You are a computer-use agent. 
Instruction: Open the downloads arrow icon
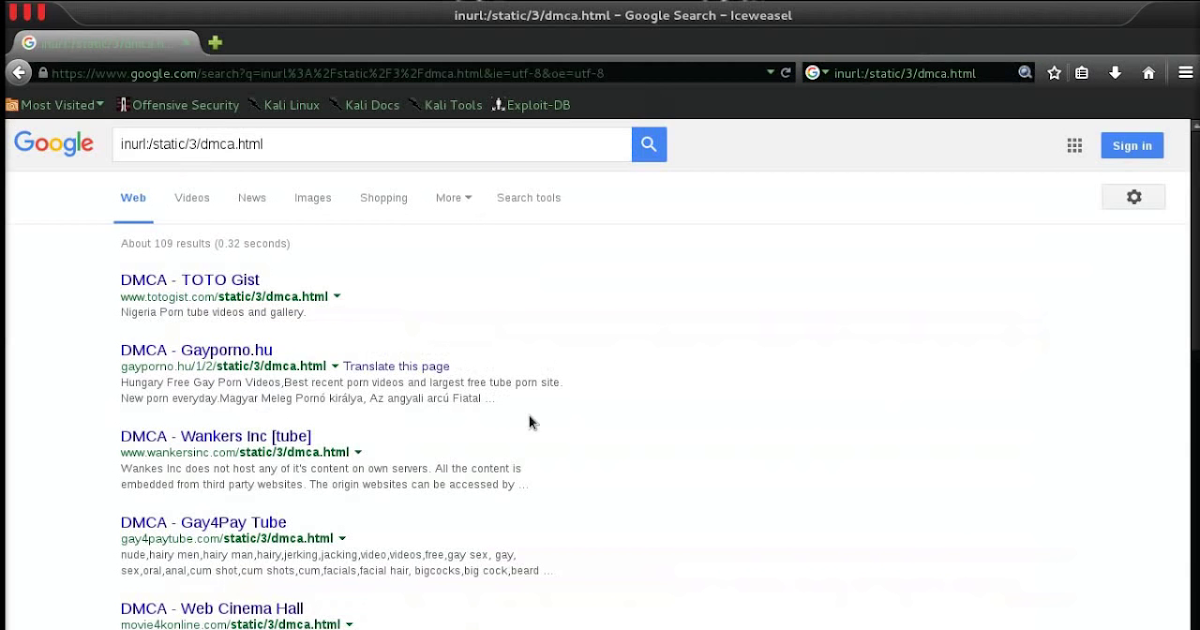pyautogui.click(x=1115, y=73)
